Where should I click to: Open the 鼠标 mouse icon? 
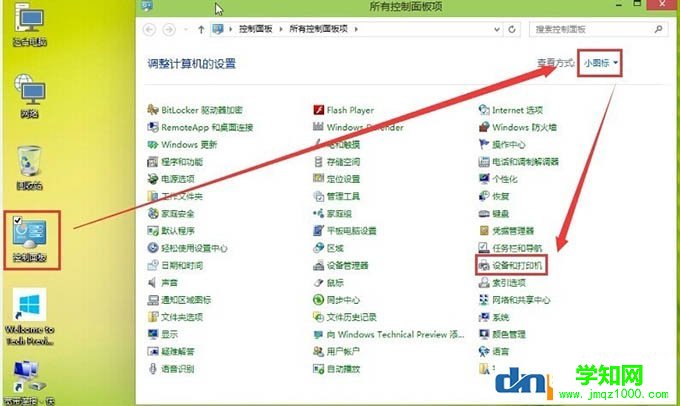pos(318,282)
